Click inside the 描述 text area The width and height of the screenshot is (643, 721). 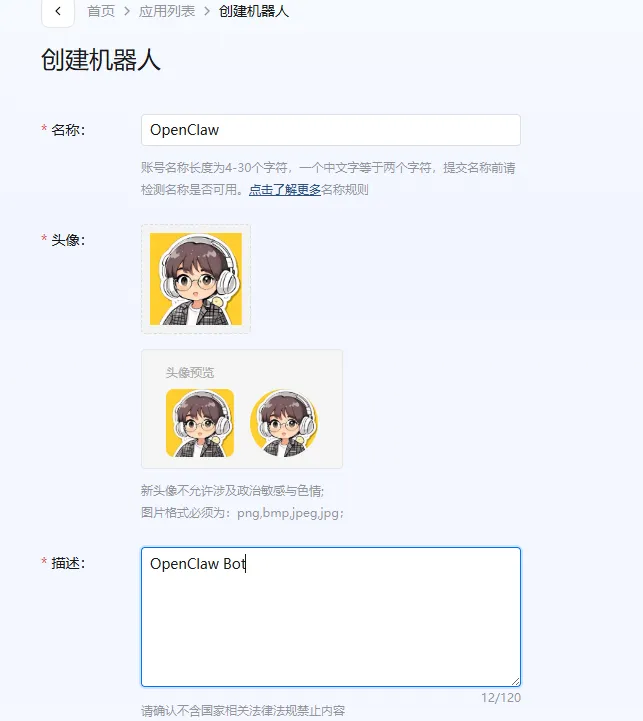(x=331, y=617)
